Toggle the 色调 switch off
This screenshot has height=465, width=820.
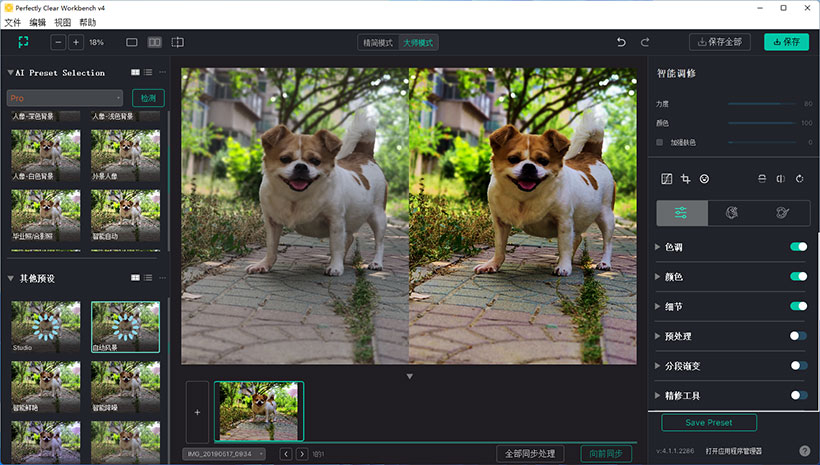click(x=798, y=247)
